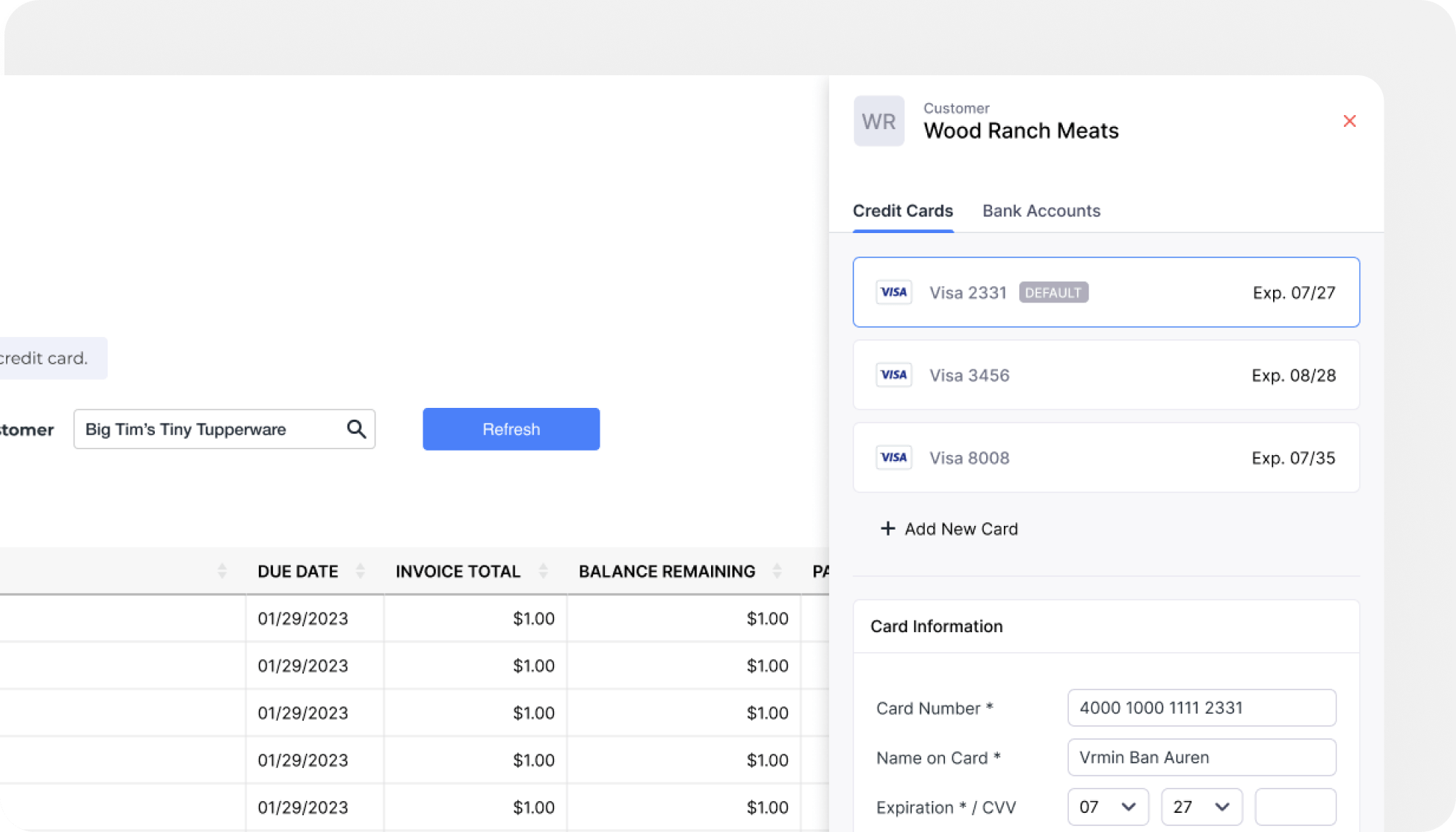Click Add New Card
1456x832 pixels.
(x=949, y=529)
